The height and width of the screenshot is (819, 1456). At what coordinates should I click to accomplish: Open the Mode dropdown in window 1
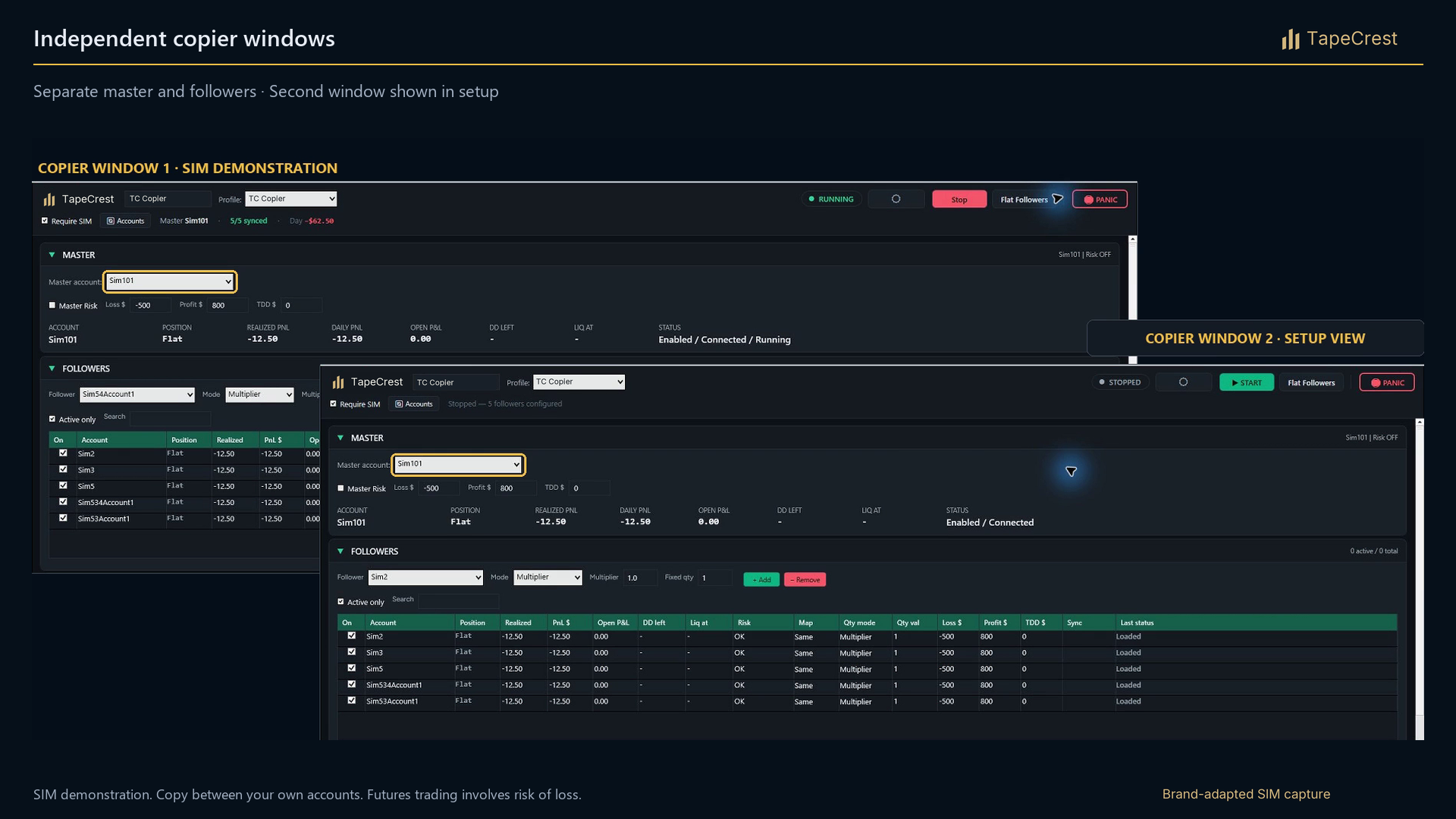point(259,395)
